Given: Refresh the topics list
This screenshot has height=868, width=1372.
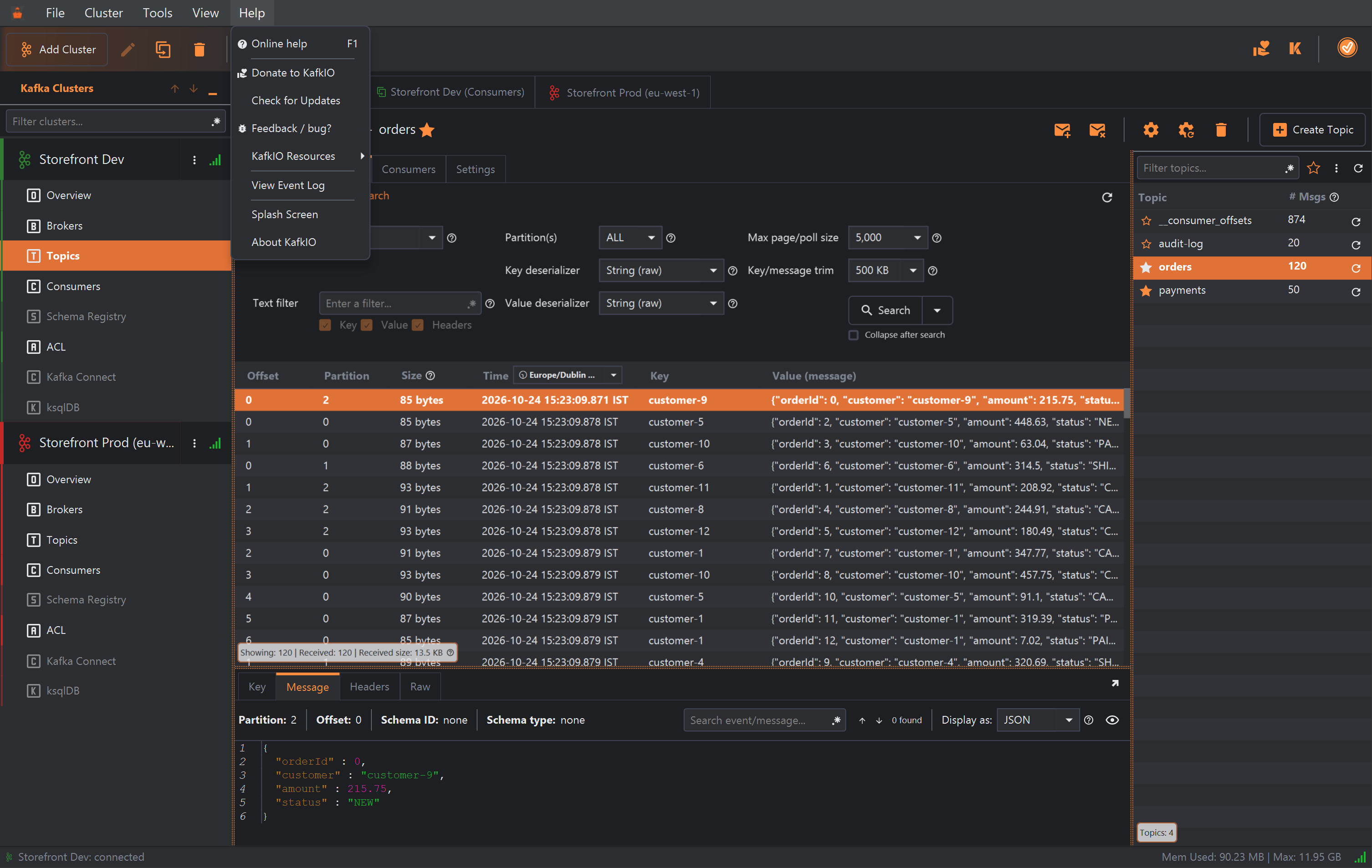Looking at the screenshot, I should click(x=1358, y=168).
